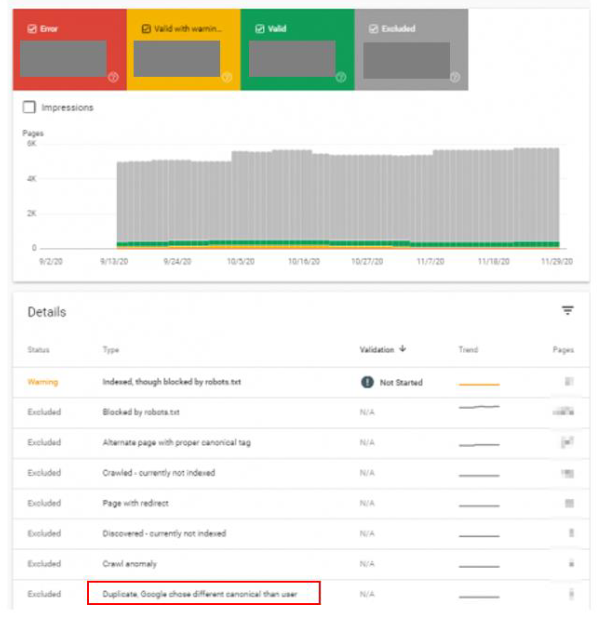
Task: Open Crawled - currently not indexed row
Action: [158, 473]
